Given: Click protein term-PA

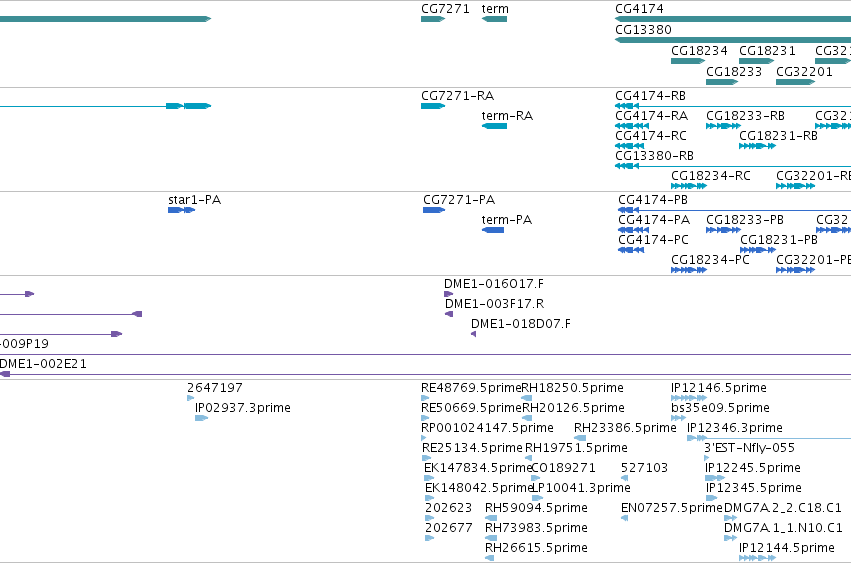Looking at the screenshot, I should tap(493, 230).
